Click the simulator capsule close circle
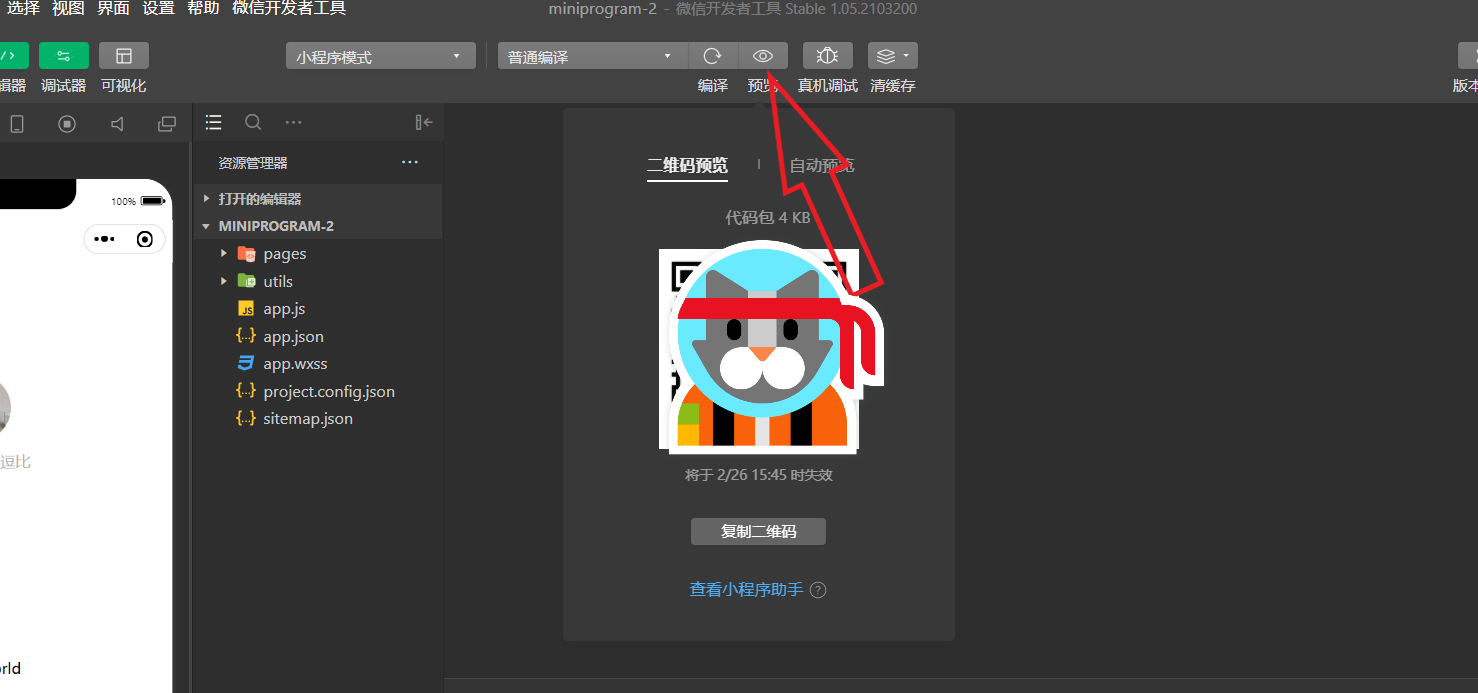Screen dimensions: 1478x693 (x=146, y=239)
